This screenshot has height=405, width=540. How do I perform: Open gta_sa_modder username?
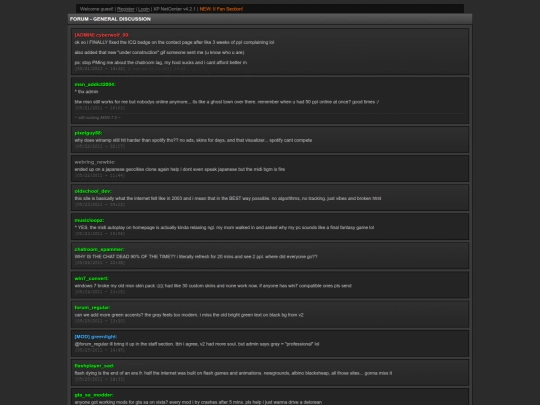(94, 395)
